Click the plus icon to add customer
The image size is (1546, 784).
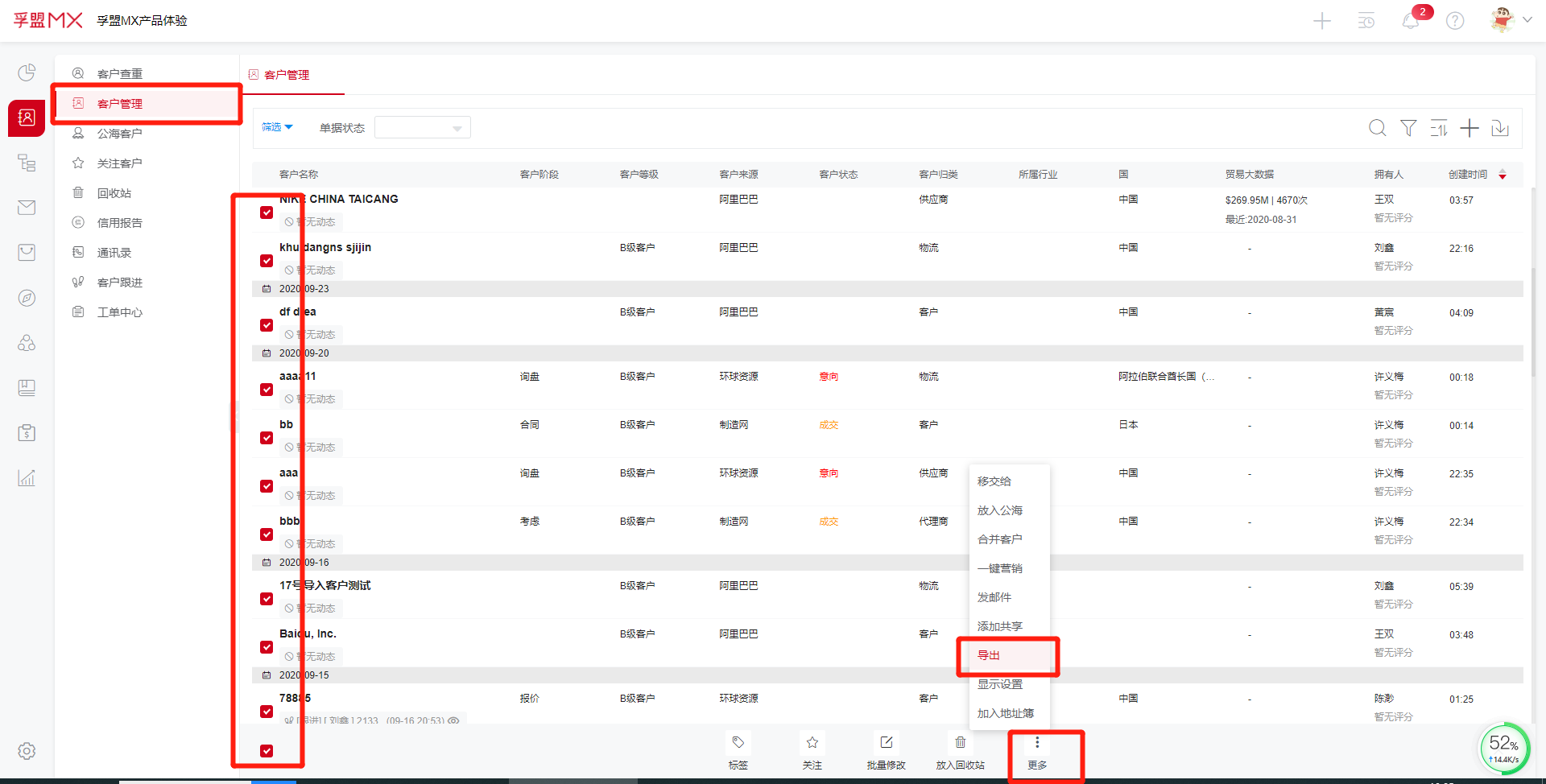1470,128
